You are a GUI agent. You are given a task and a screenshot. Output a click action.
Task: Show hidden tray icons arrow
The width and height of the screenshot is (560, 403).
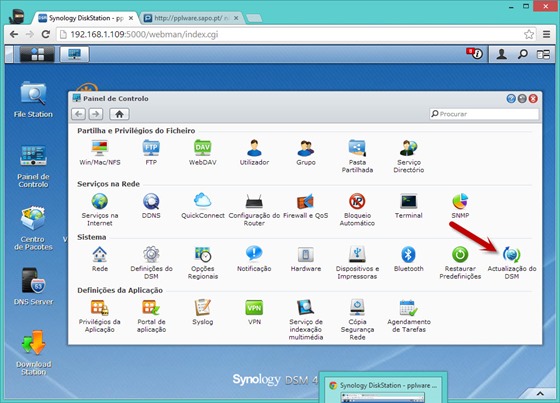(x=540, y=393)
